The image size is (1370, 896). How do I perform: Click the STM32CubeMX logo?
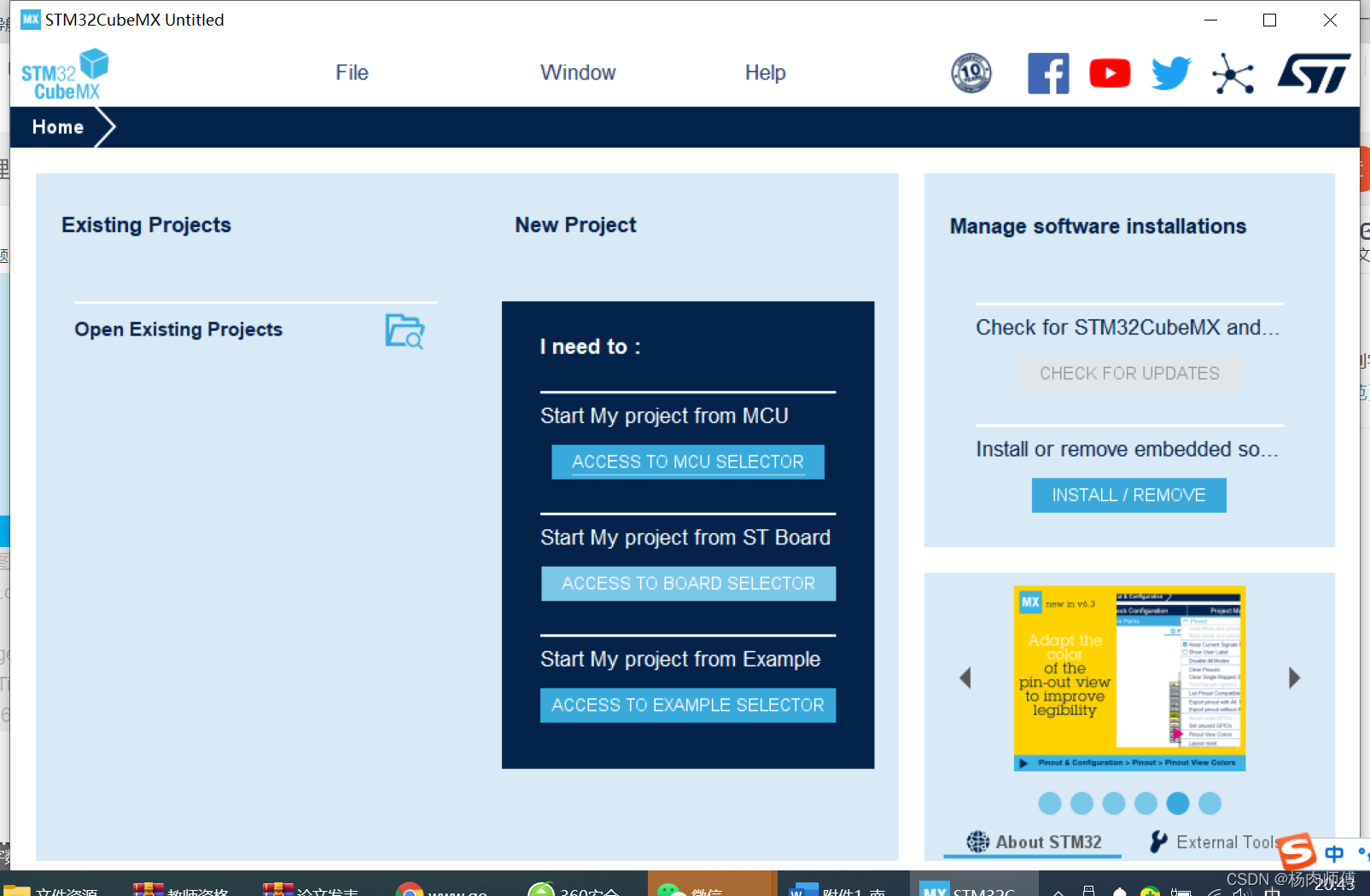65,74
